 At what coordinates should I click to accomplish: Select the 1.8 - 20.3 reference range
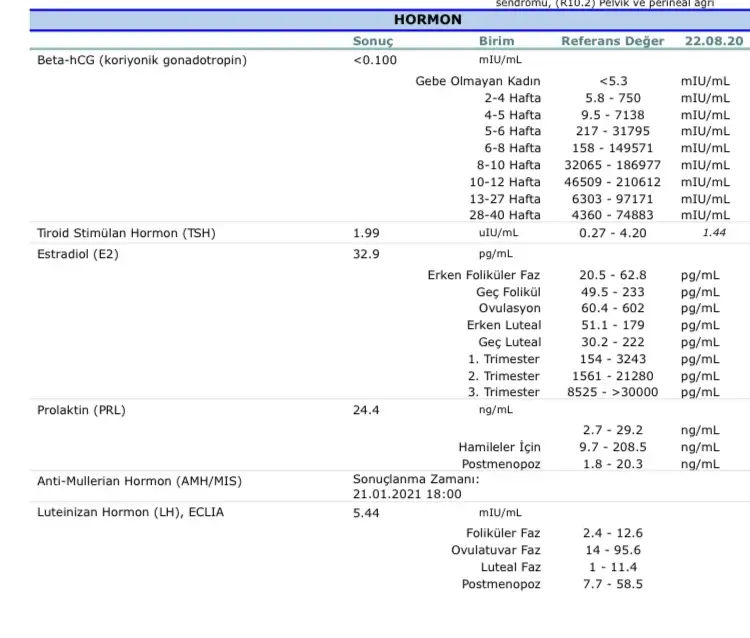click(613, 464)
